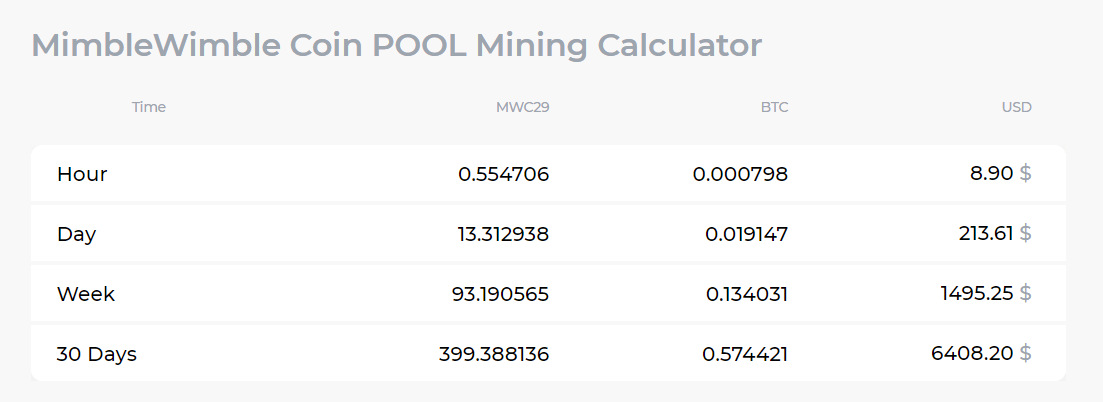Image resolution: width=1103 pixels, height=402 pixels.
Task: Click the dollar sign in the Hour row
Action: [x=1025, y=174]
